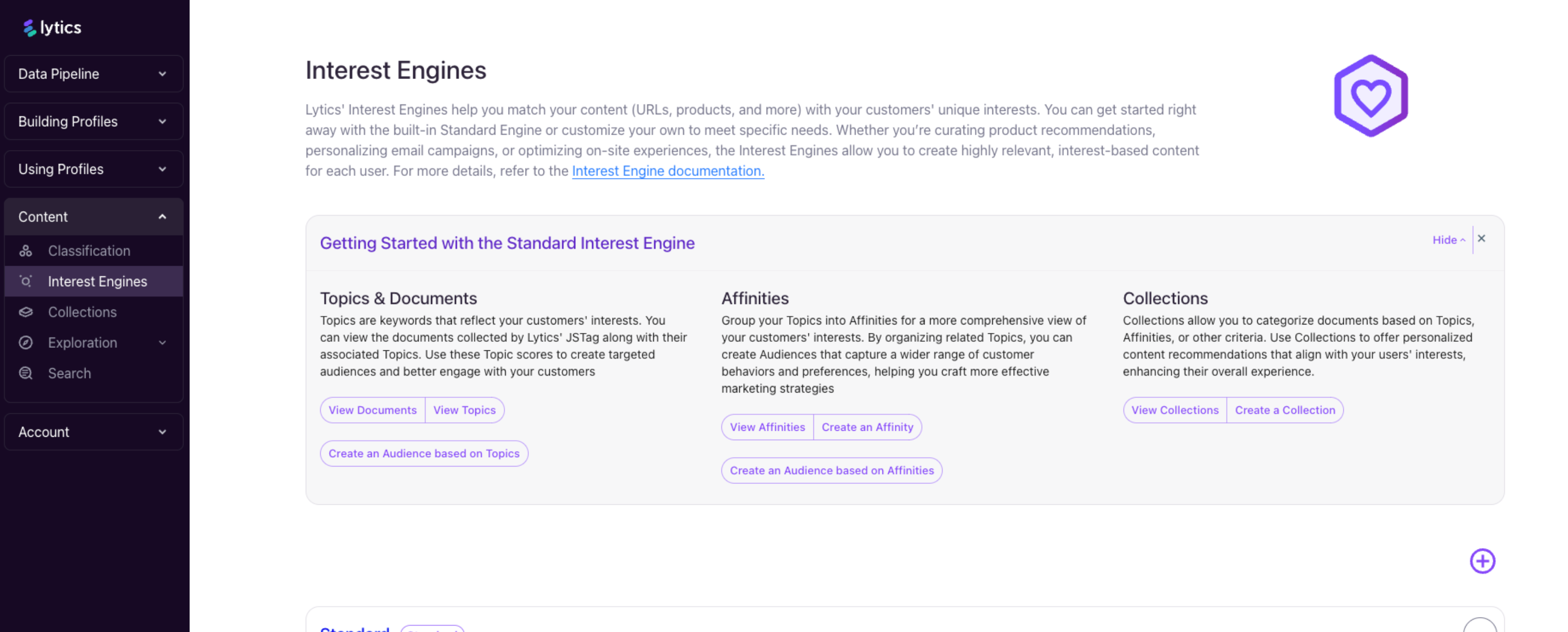
Task: Hide the Getting Started section
Action: tap(1449, 239)
